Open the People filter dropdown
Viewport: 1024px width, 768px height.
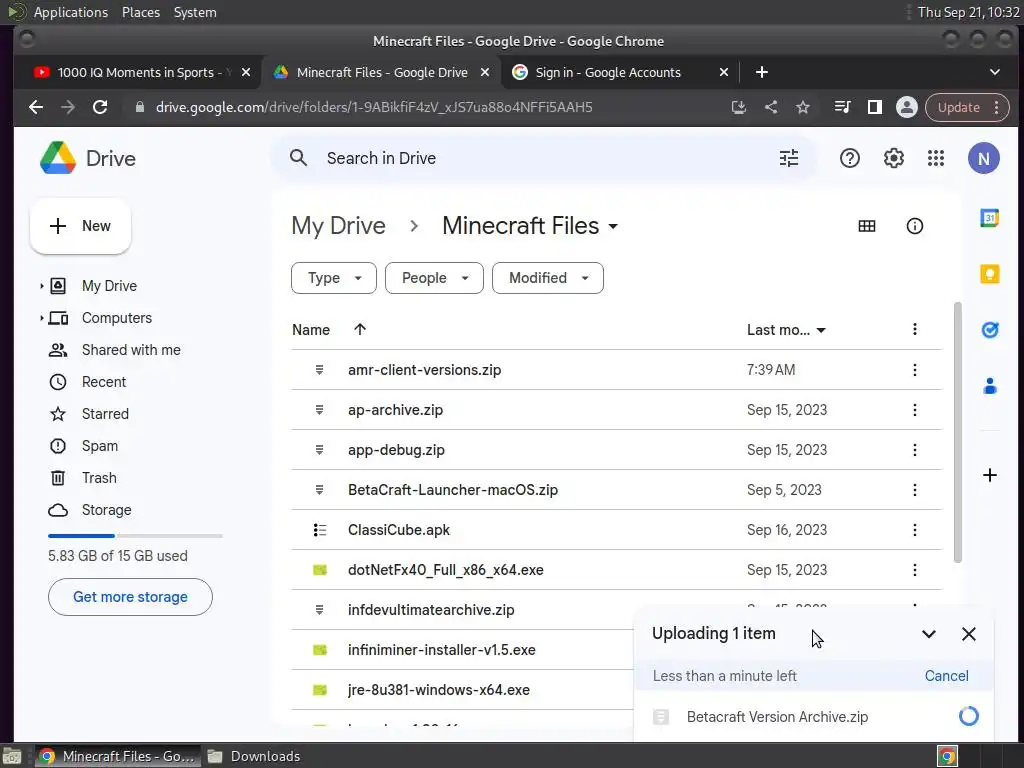434,278
